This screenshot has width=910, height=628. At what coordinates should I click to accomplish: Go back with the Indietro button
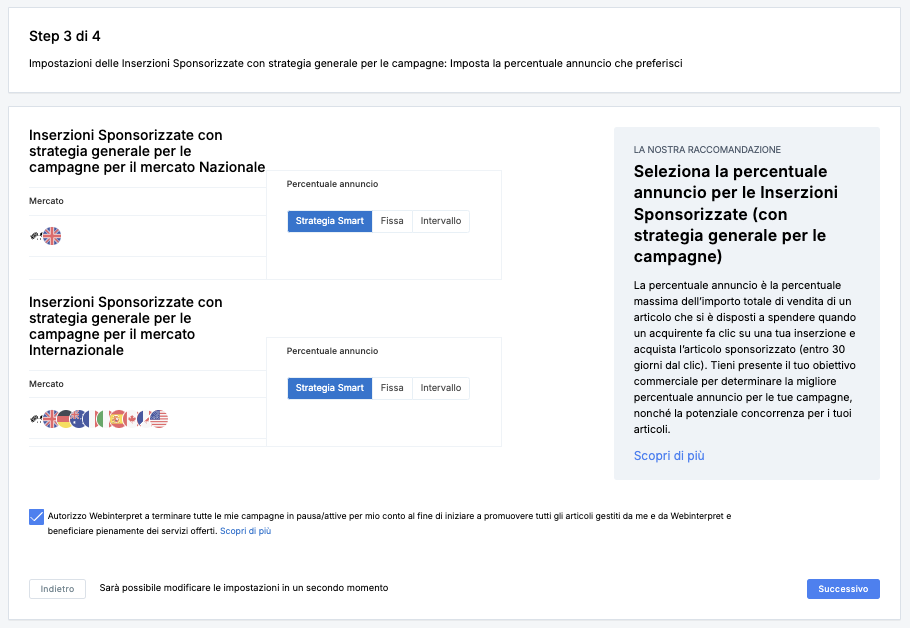[57, 589]
